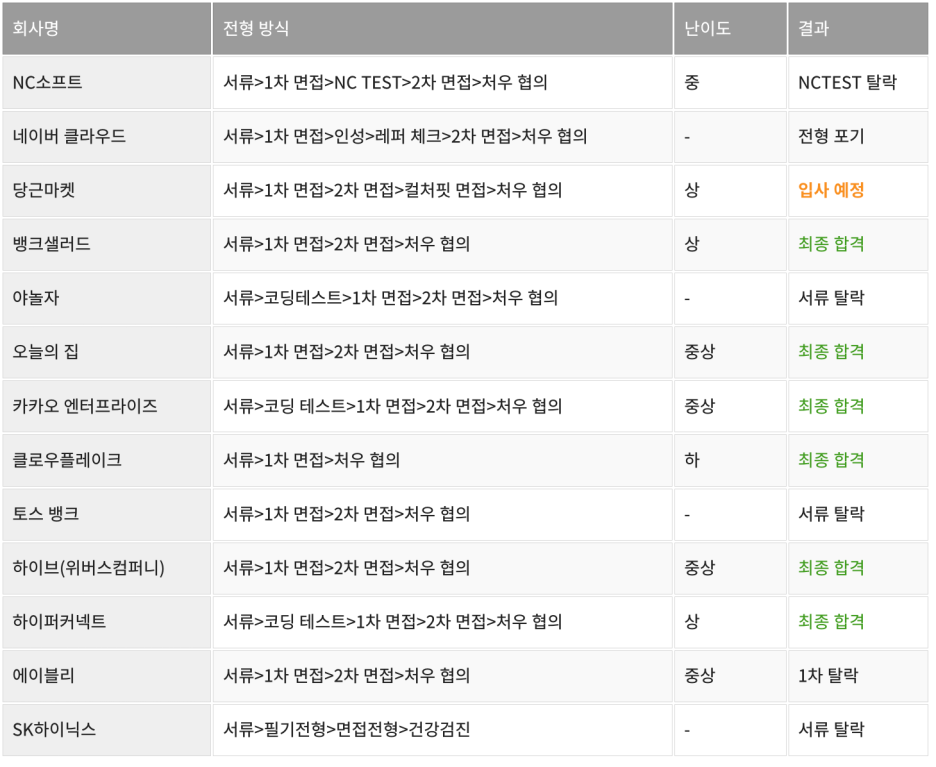936x767 pixels.
Task: Click the 상 difficulty cell for 뱅크샐러드
Action: coord(690,244)
